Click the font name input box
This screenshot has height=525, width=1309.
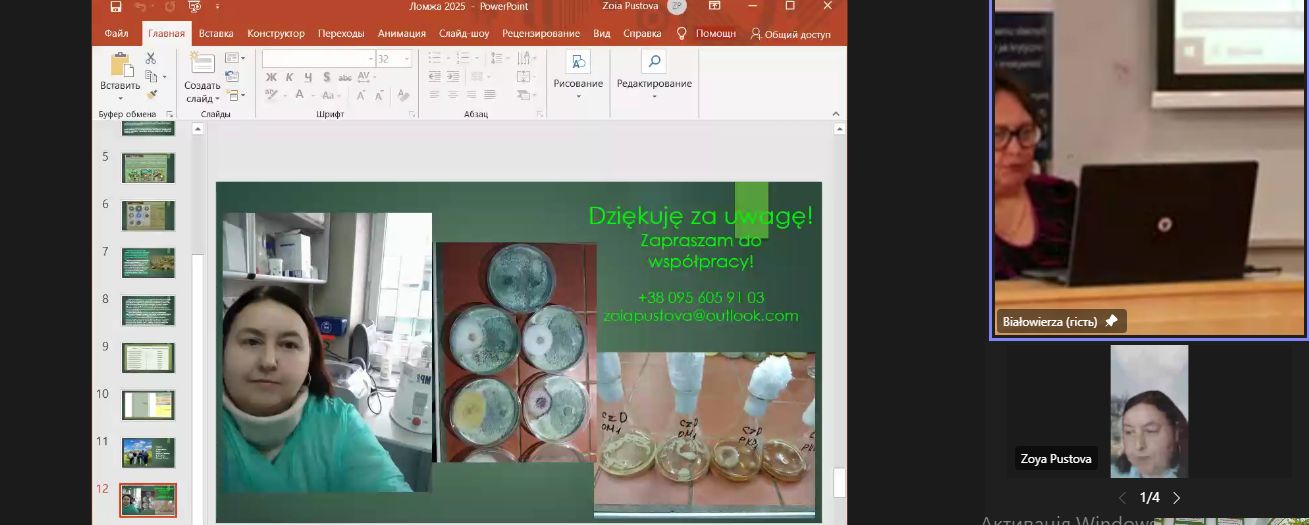(x=317, y=59)
